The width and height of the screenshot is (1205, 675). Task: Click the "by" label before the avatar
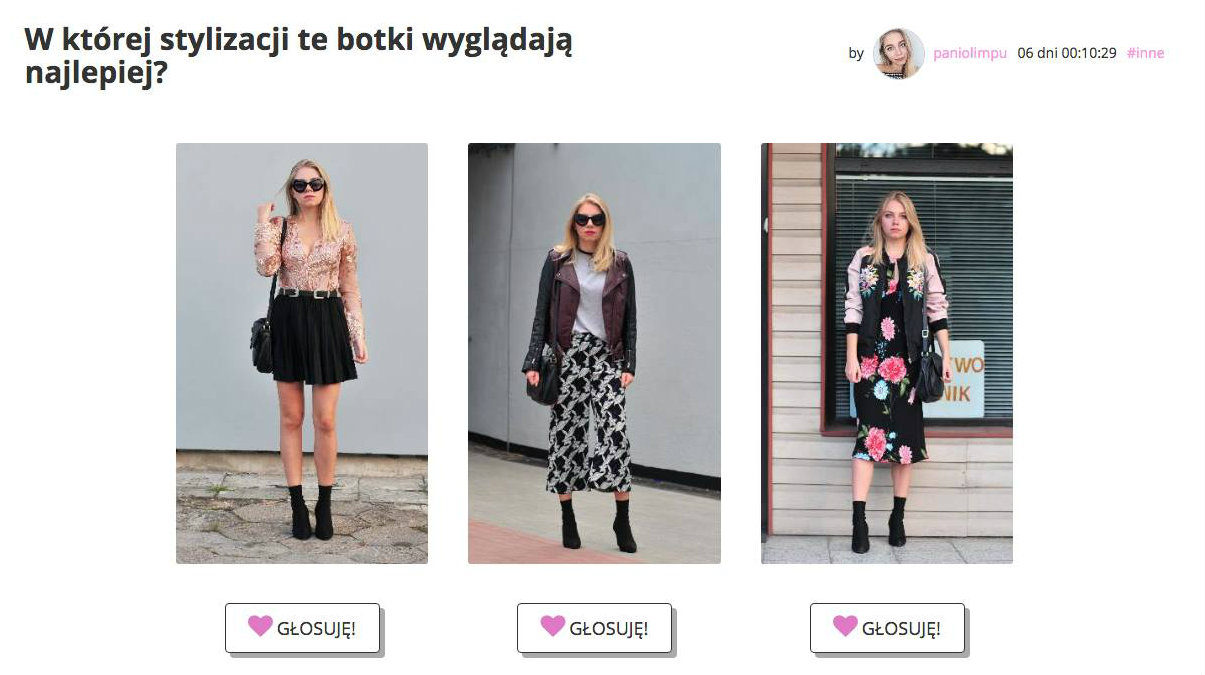(x=856, y=53)
